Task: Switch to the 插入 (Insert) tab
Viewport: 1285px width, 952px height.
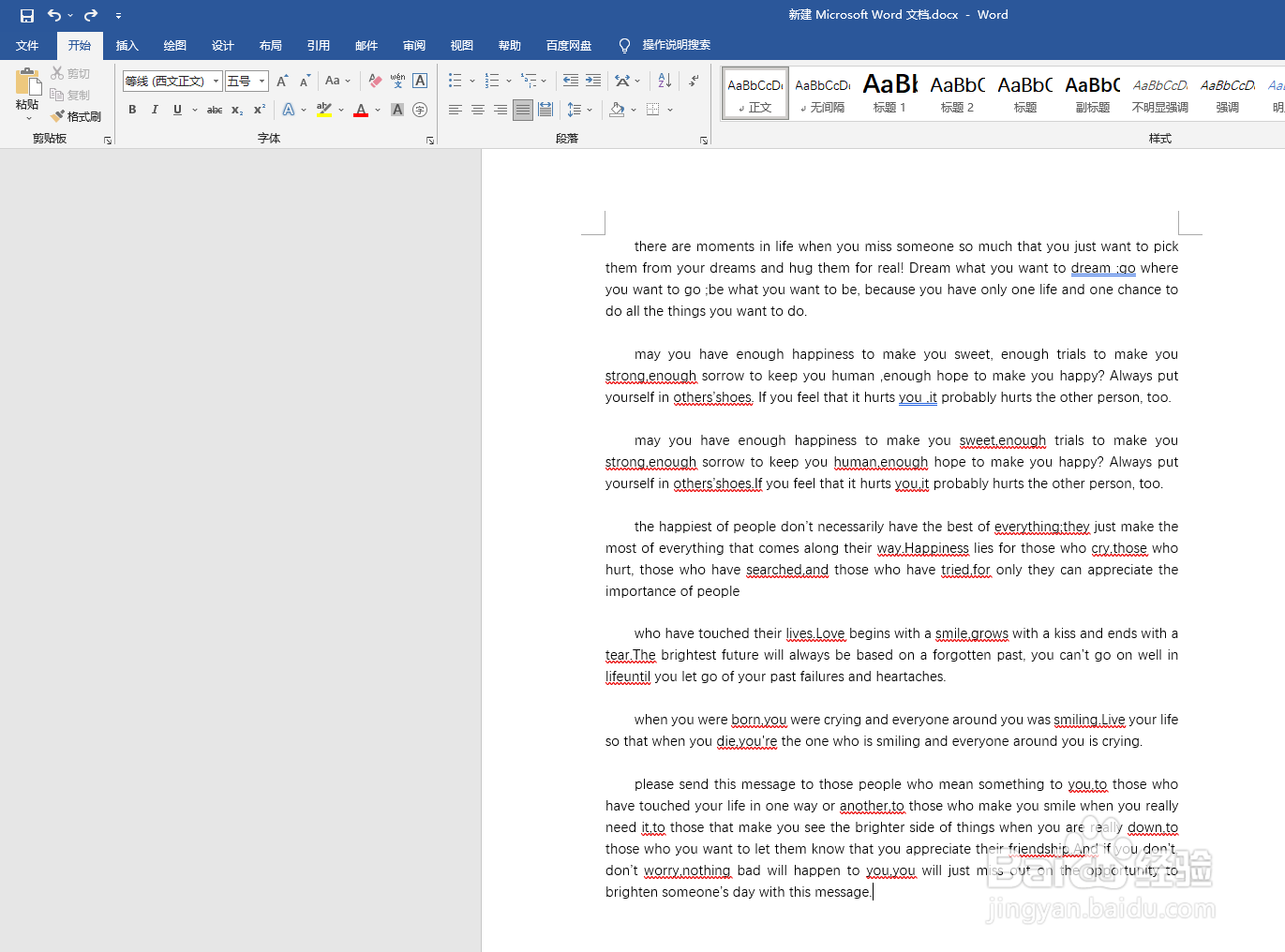Action: click(127, 45)
